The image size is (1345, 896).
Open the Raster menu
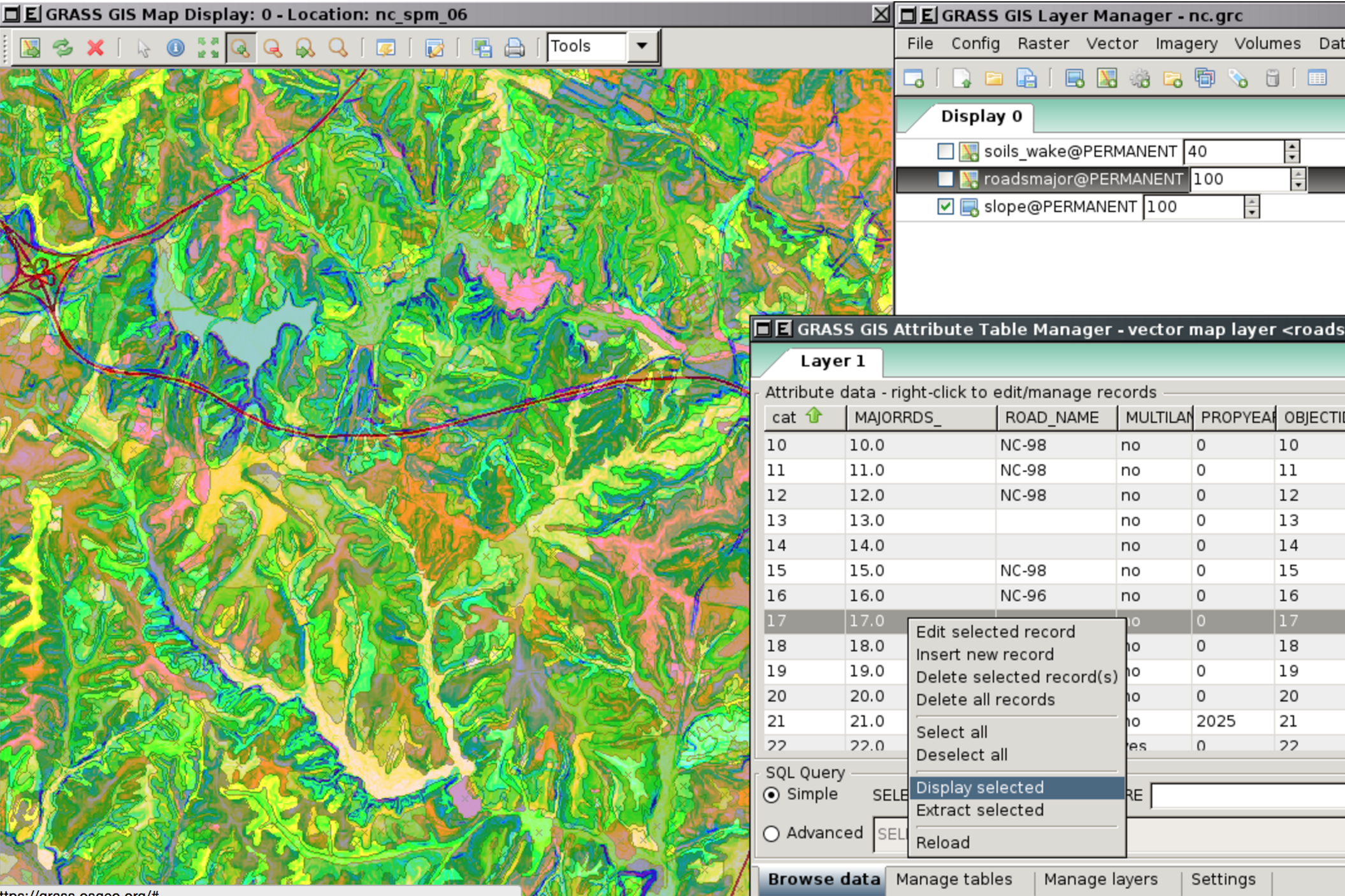tap(1043, 43)
